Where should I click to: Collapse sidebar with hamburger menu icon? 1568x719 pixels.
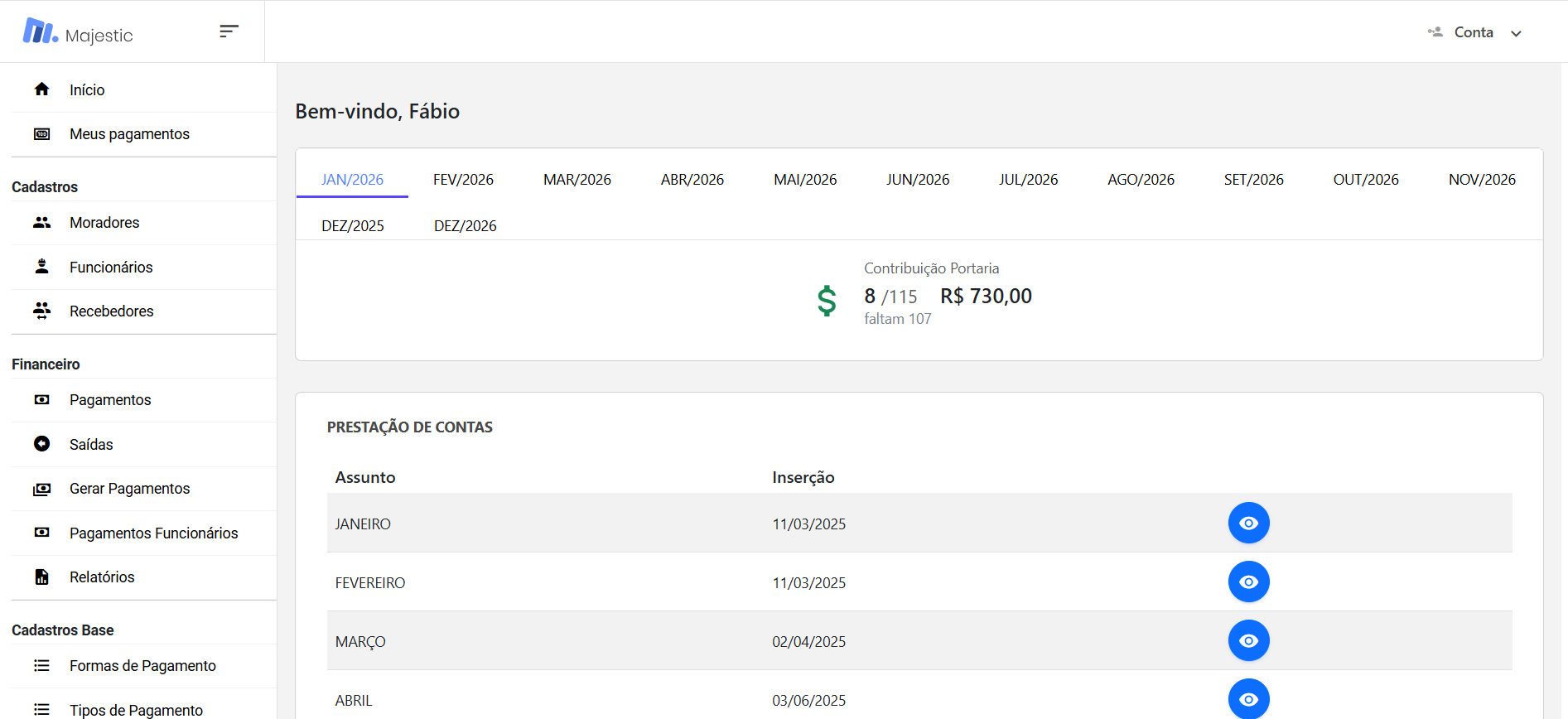coord(229,31)
